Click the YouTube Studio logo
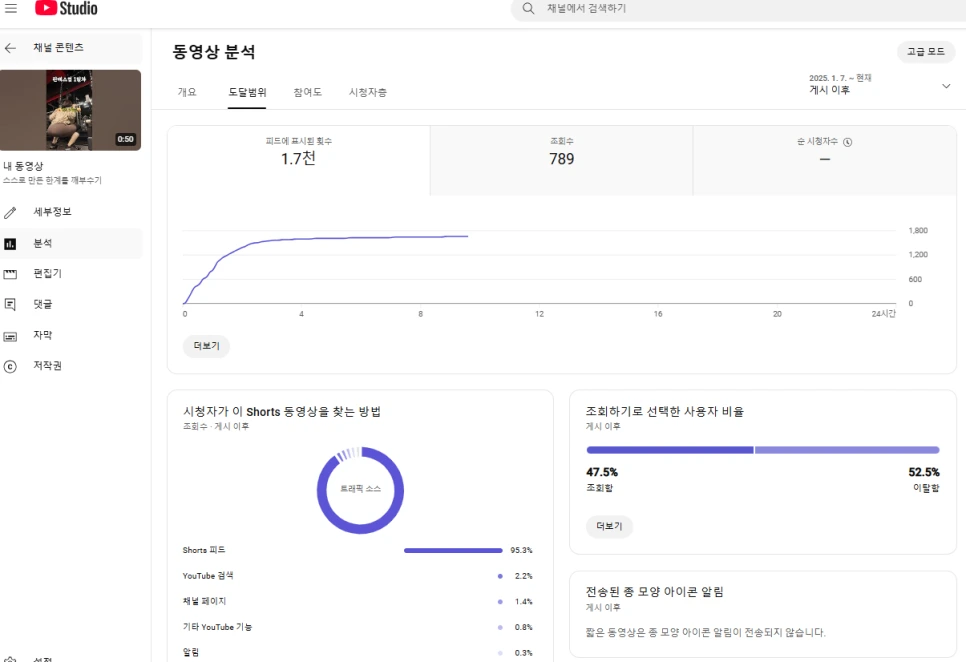 [66, 9]
